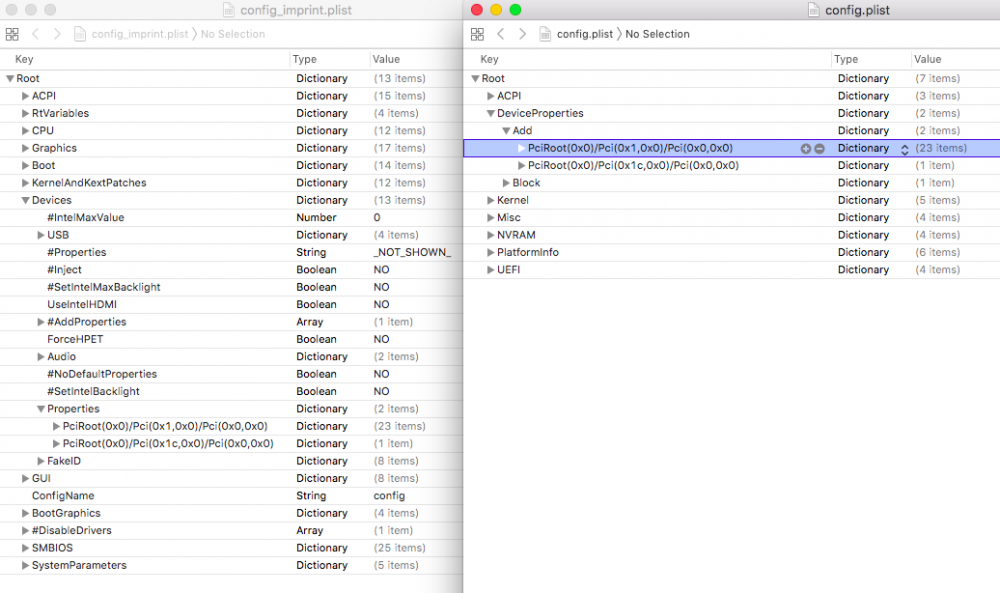This screenshot has width=1000, height=593.
Task: Select the ForceHPET row
Action: pyautogui.click(x=231, y=339)
